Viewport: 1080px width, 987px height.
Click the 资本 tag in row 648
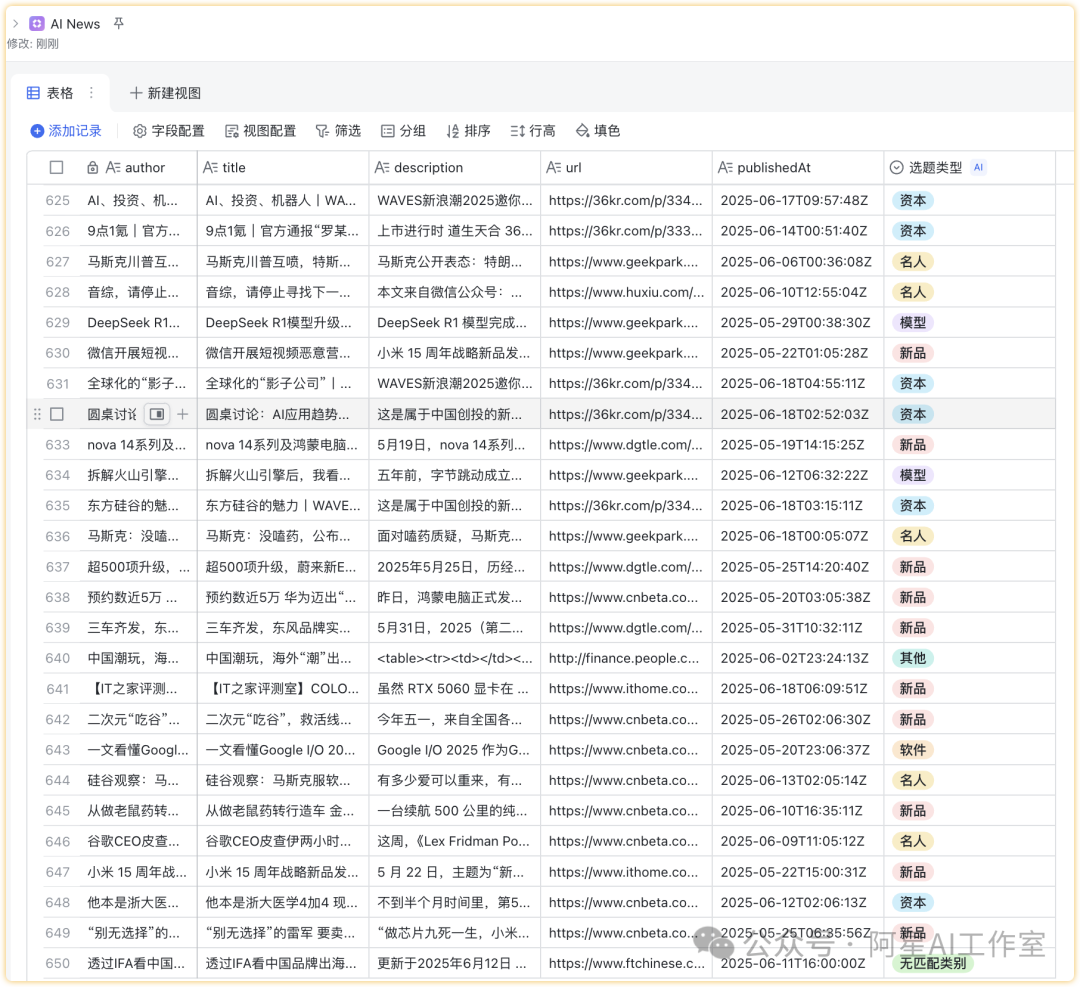coord(913,902)
